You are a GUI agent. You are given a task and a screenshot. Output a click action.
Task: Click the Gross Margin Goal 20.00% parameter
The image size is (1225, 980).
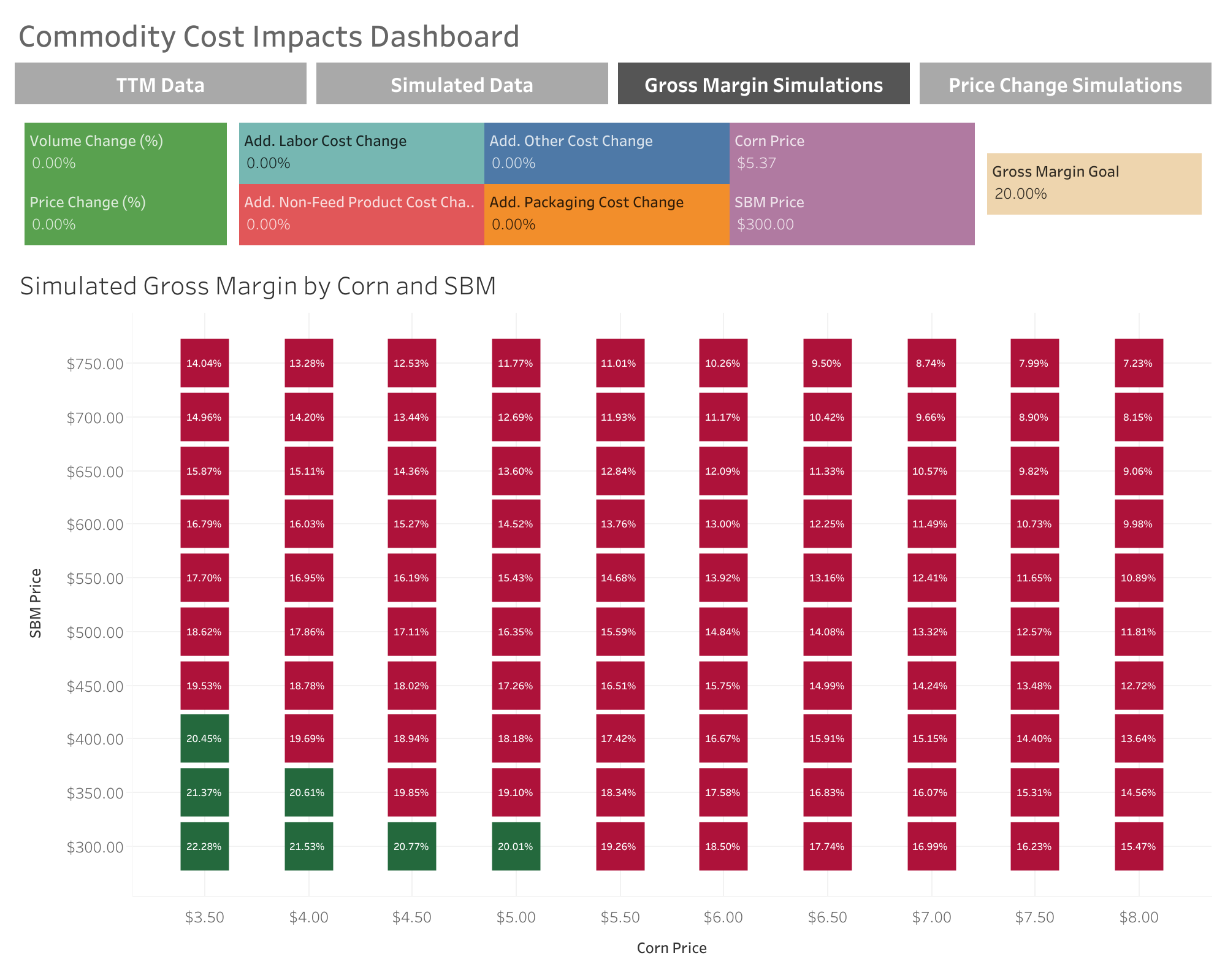click(1094, 184)
